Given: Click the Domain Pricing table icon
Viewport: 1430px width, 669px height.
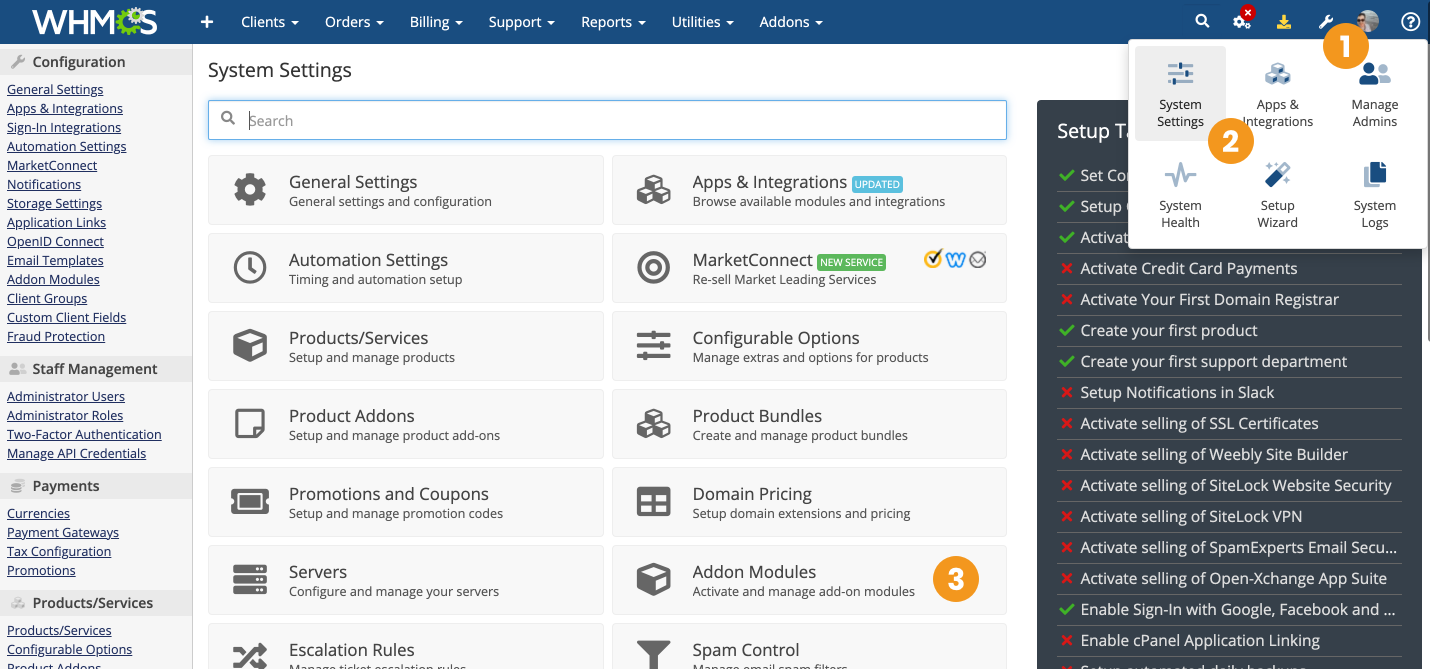Looking at the screenshot, I should click(x=653, y=502).
